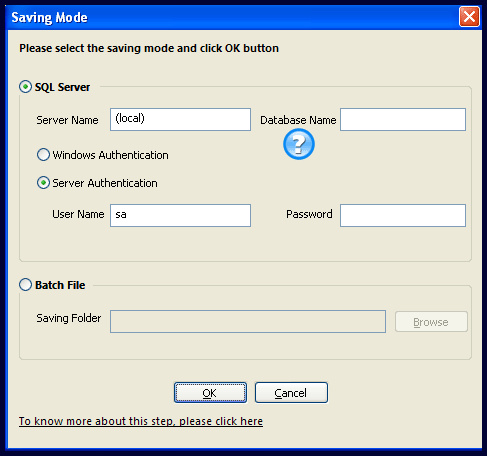Screen dimensions: 487x456
Task: Click into the Database Name text box
Action: [403, 119]
